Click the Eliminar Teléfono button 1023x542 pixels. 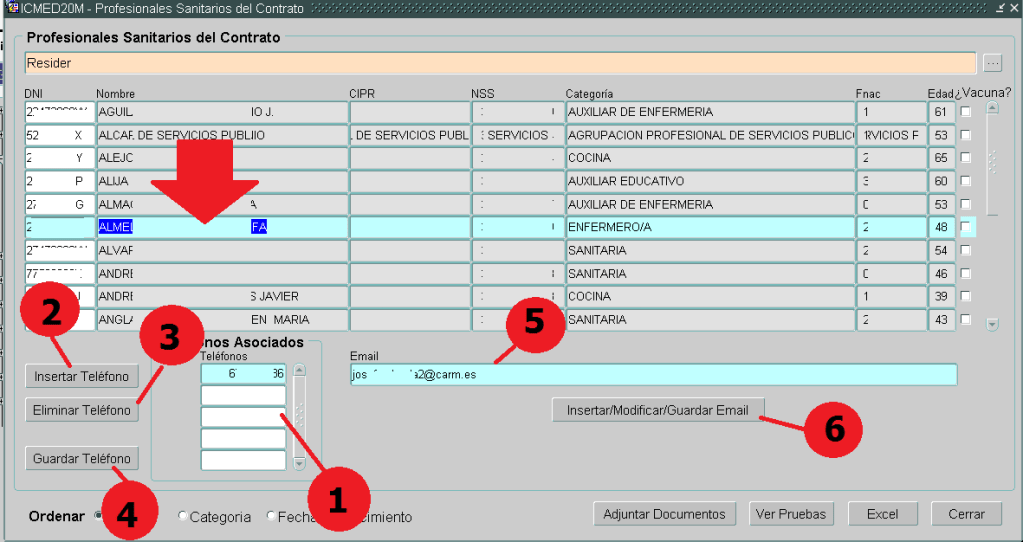pos(81,410)
